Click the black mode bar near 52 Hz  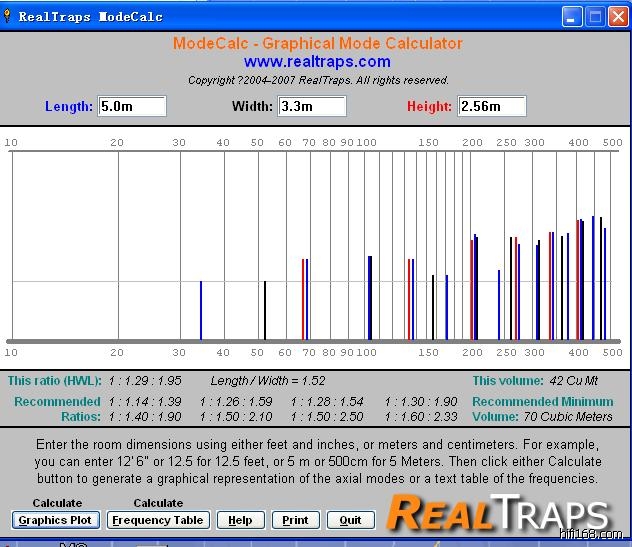click(x=265, y=310)
